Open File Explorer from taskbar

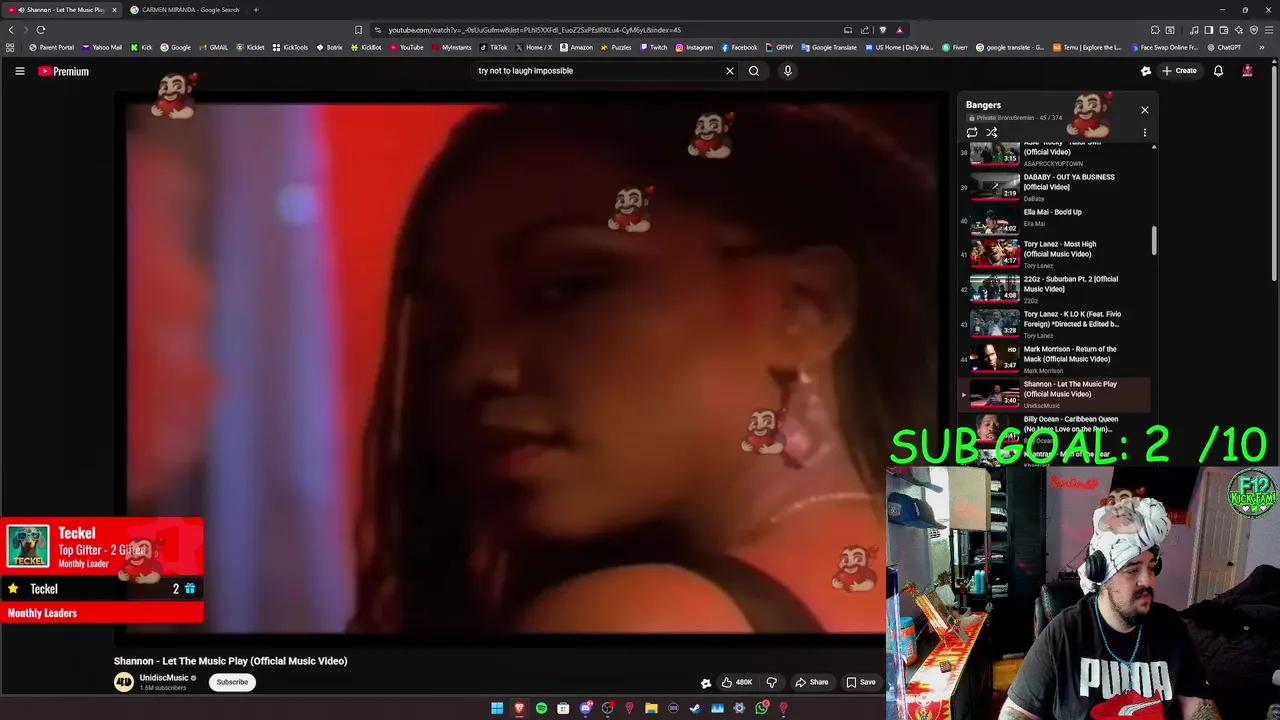[x=651, y=708]
